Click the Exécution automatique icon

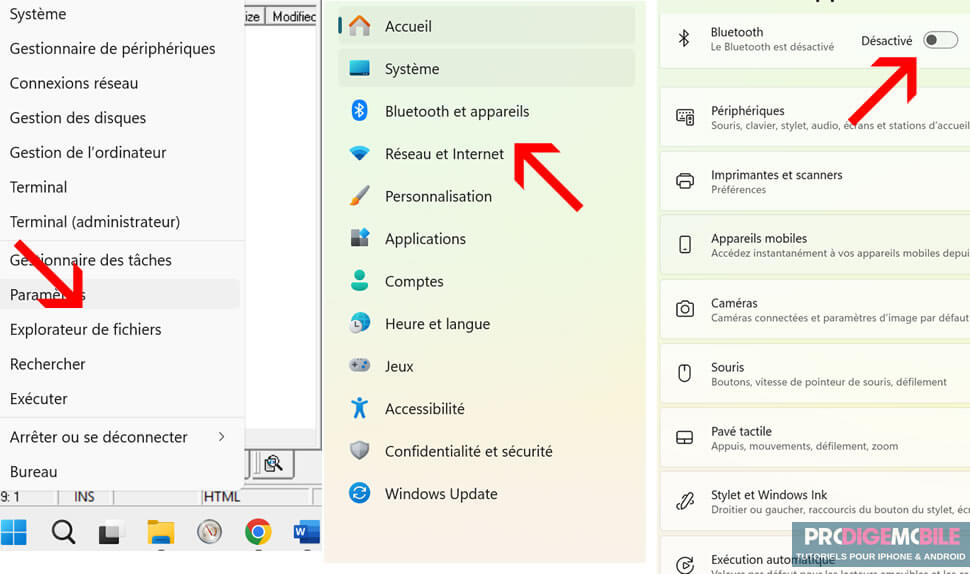(x=685, y=565)
